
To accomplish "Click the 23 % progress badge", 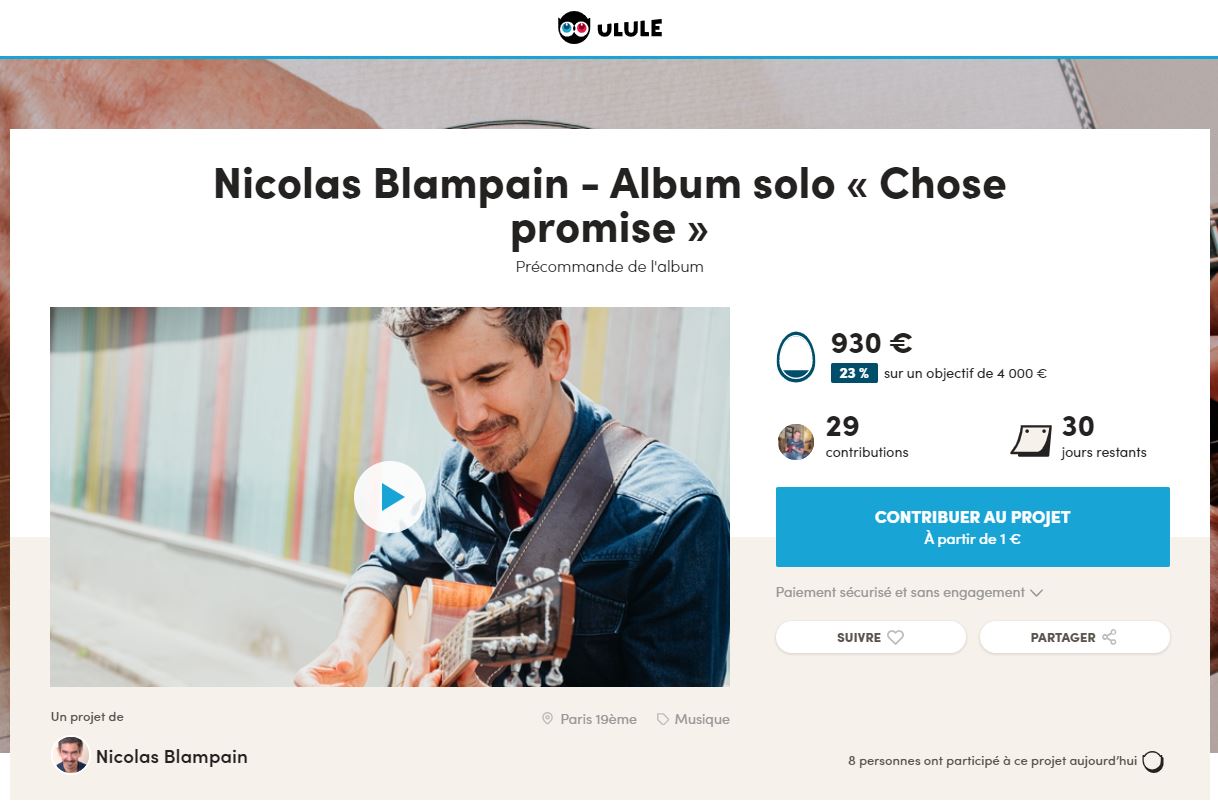I will 854,373.
